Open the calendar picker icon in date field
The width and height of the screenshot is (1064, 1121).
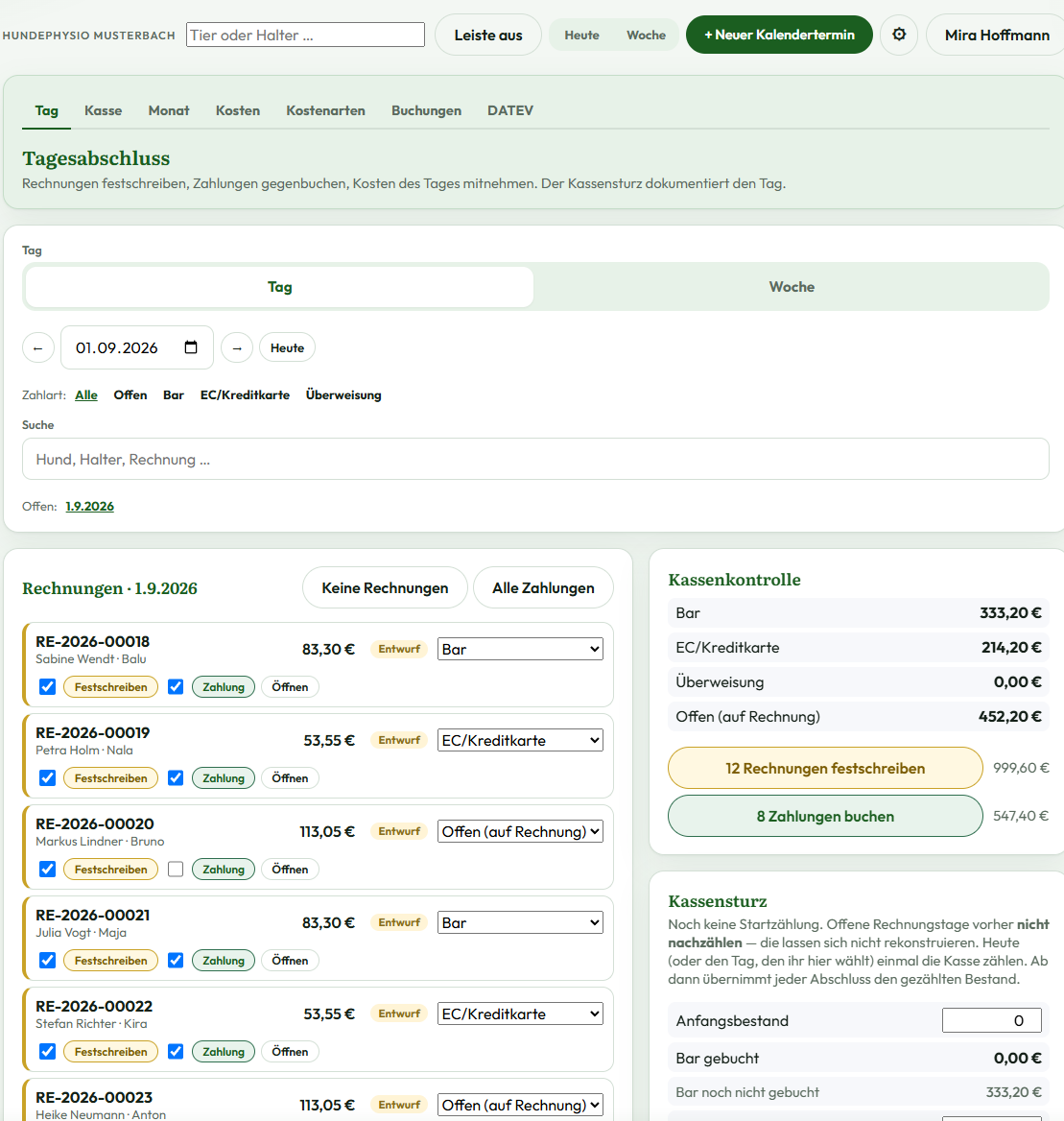point(191,347)
